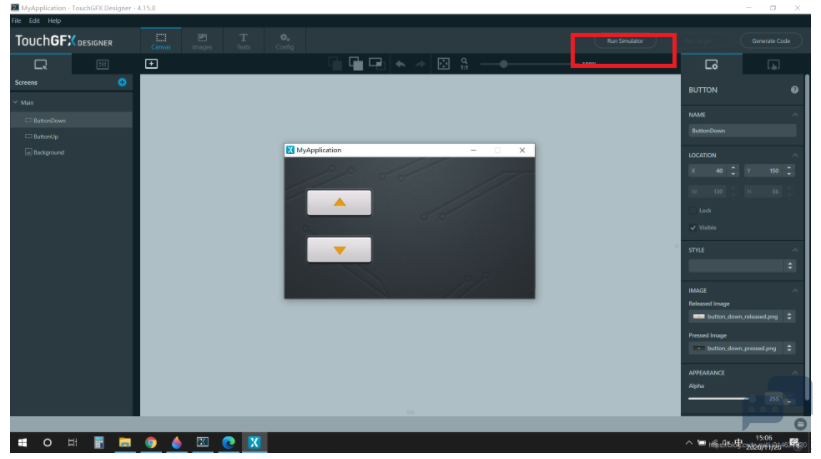Select the Screens panel tab icon

[41, 64]
